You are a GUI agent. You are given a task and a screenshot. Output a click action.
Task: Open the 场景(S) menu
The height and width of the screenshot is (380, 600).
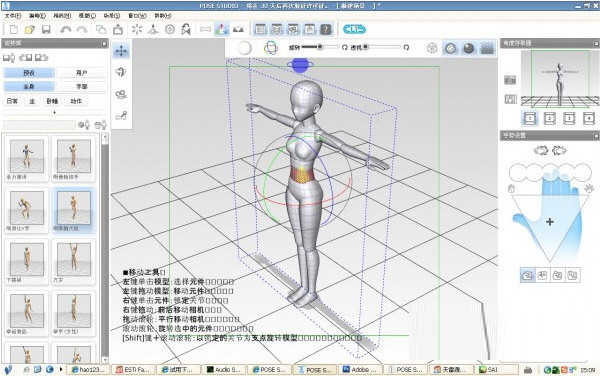112,16
